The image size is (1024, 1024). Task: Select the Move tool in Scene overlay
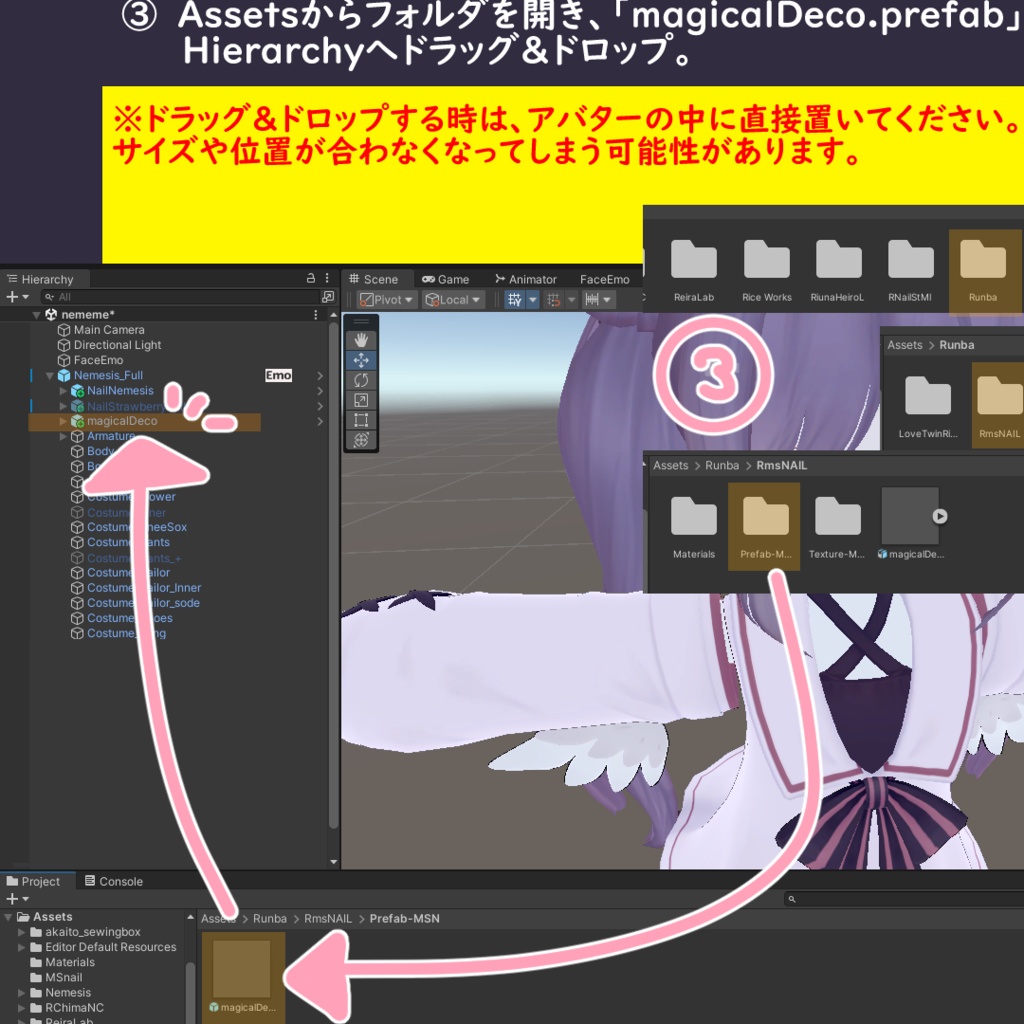360,360
